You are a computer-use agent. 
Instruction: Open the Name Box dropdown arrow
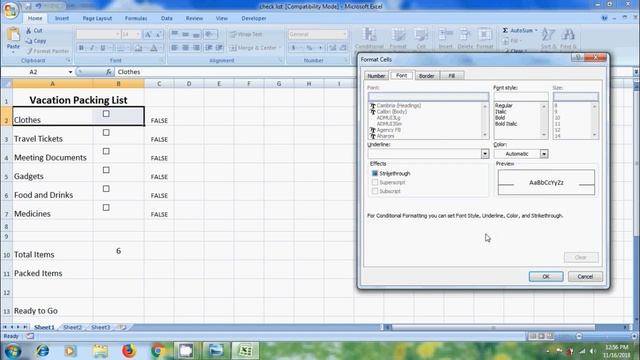[x=70, y=72]
